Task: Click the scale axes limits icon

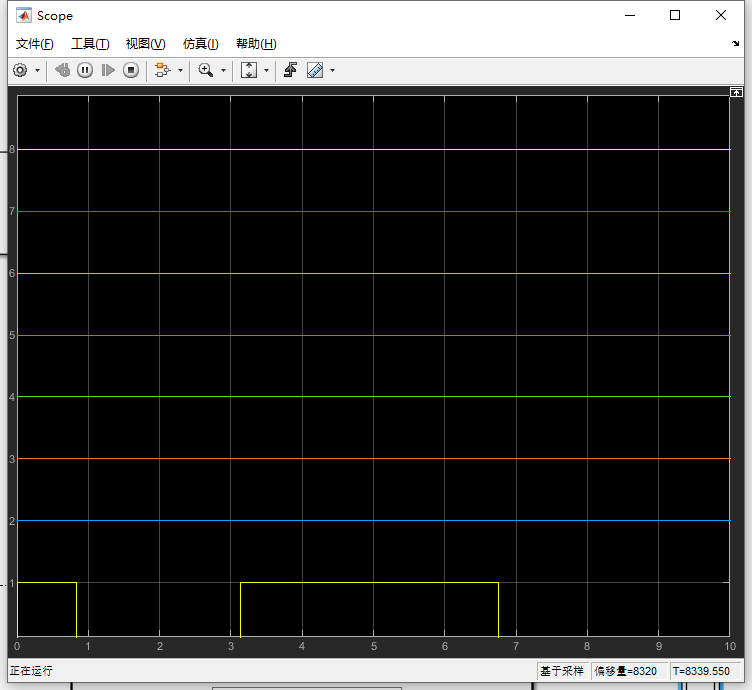Action: tap(249, 70)
